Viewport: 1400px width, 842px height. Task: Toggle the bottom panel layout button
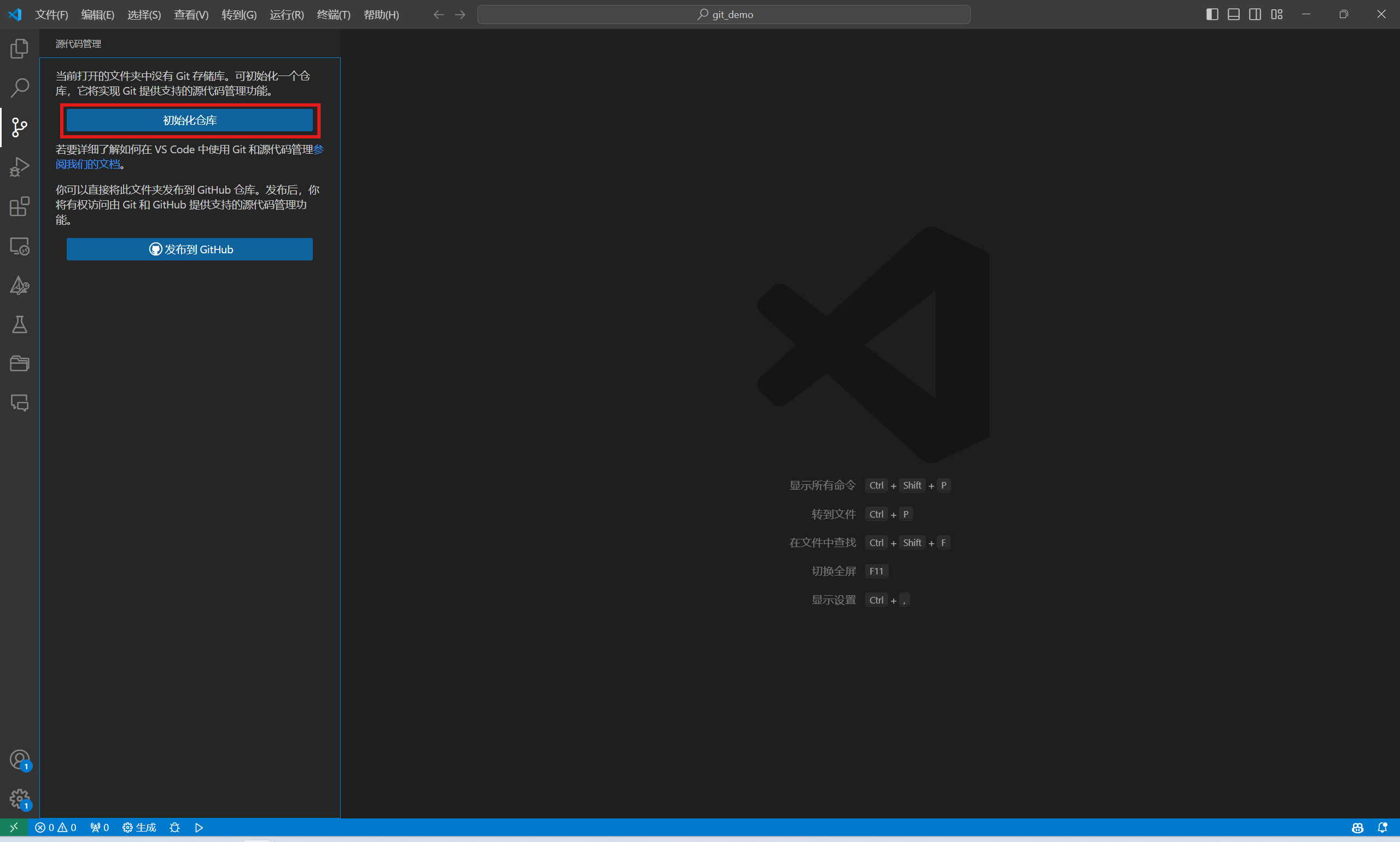click(x=1233, y=14)
